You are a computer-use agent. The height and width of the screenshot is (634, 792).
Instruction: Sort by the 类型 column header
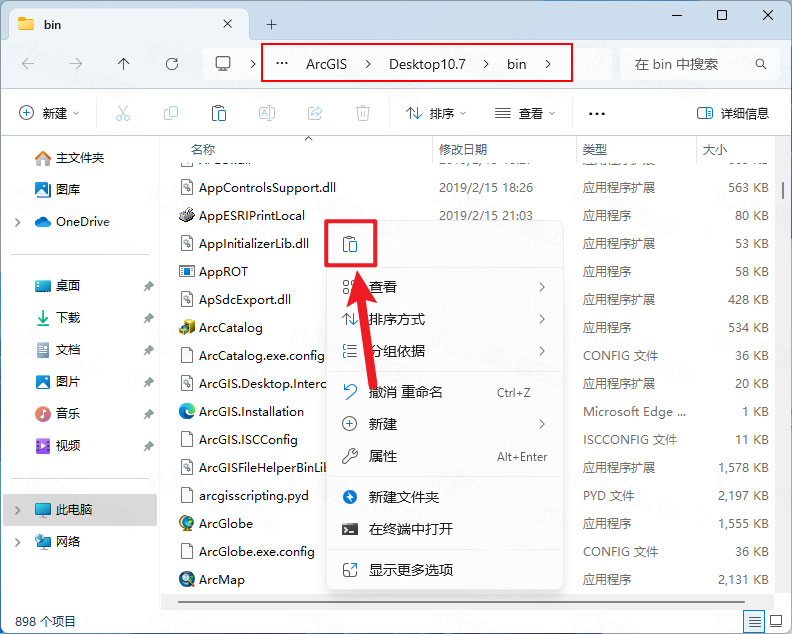pos(595,150)
